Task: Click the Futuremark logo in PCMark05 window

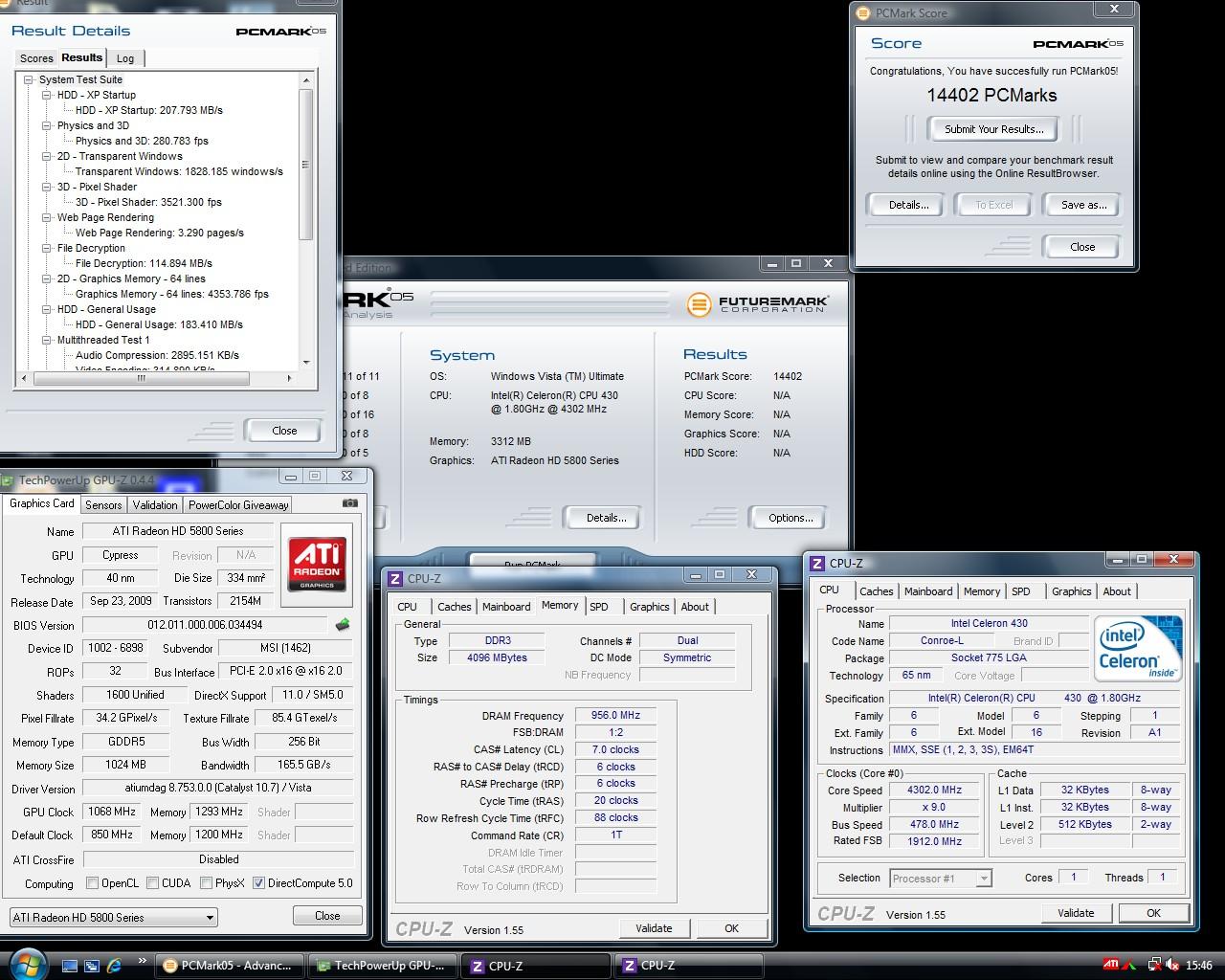Action: (758, 303)
